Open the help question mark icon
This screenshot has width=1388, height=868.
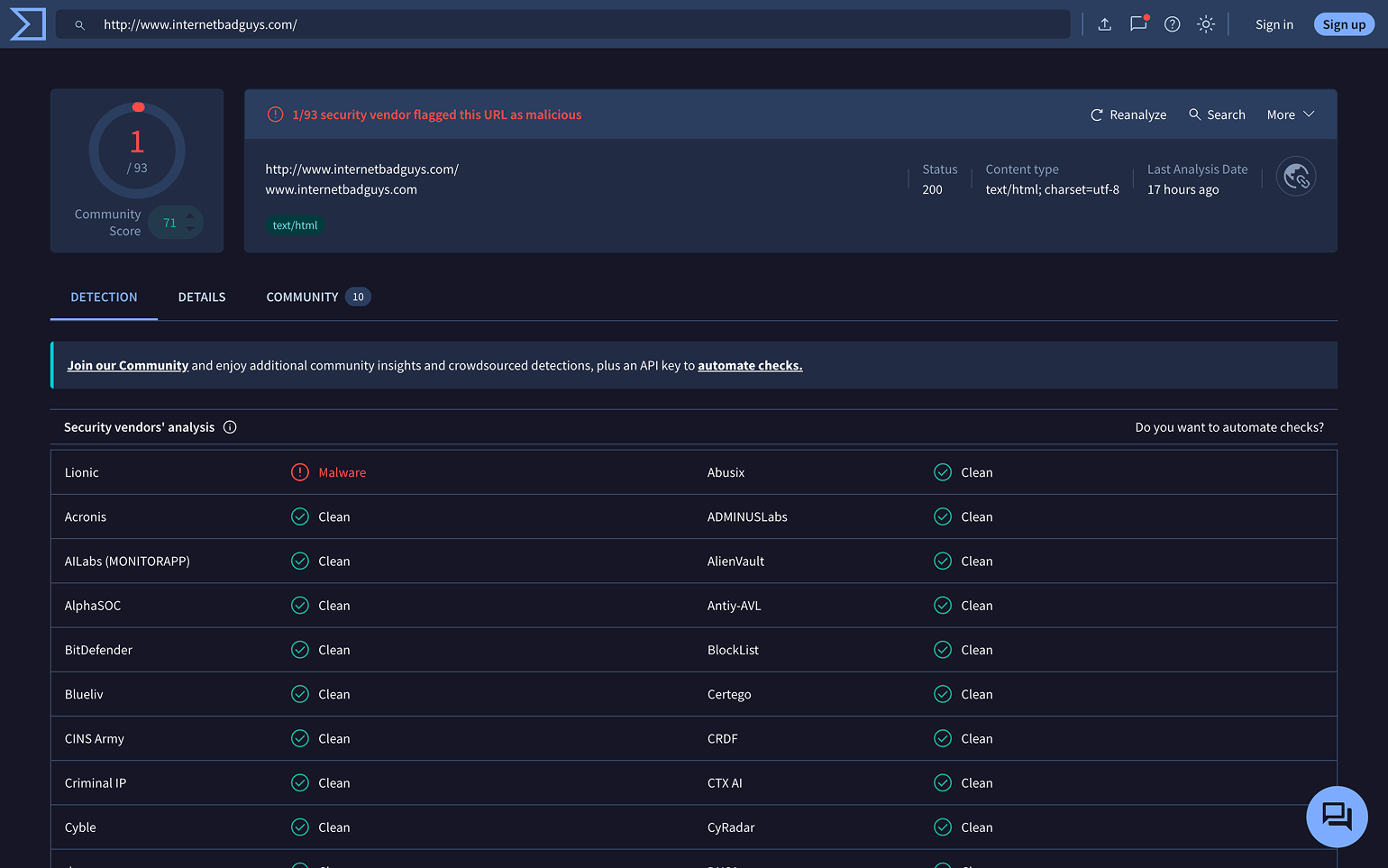pos(1172,24)
